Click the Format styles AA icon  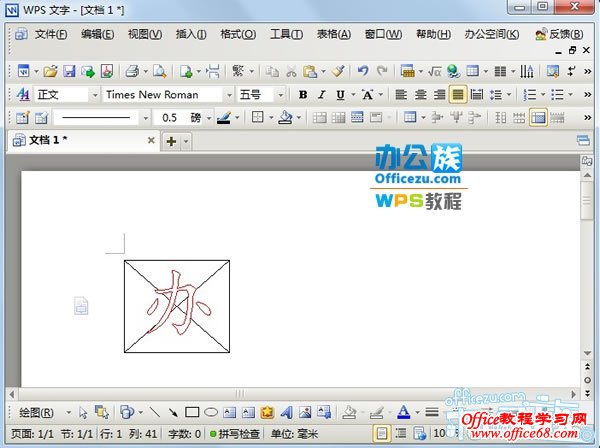(x=23, y=94)
